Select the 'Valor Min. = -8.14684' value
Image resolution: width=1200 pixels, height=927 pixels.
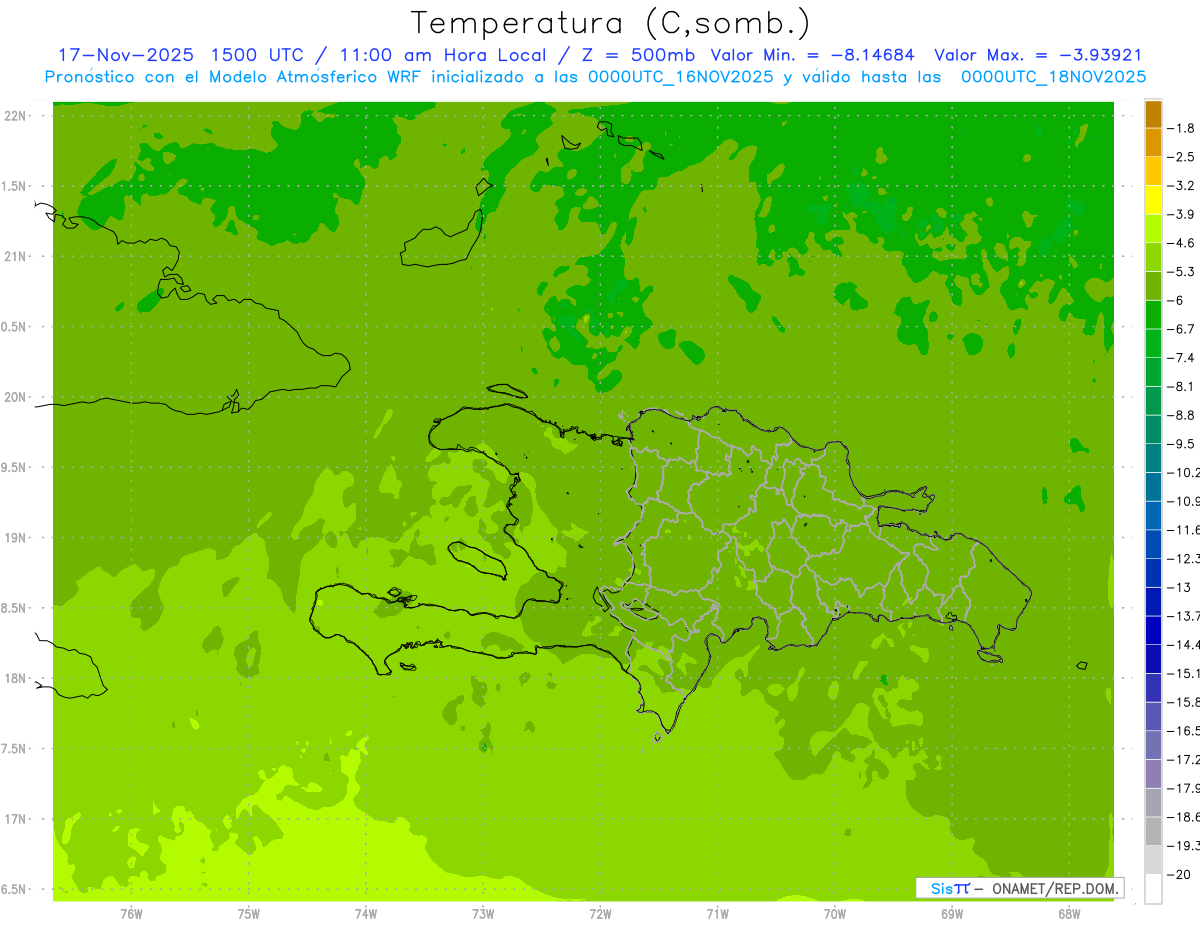click(x=812, y=55)
